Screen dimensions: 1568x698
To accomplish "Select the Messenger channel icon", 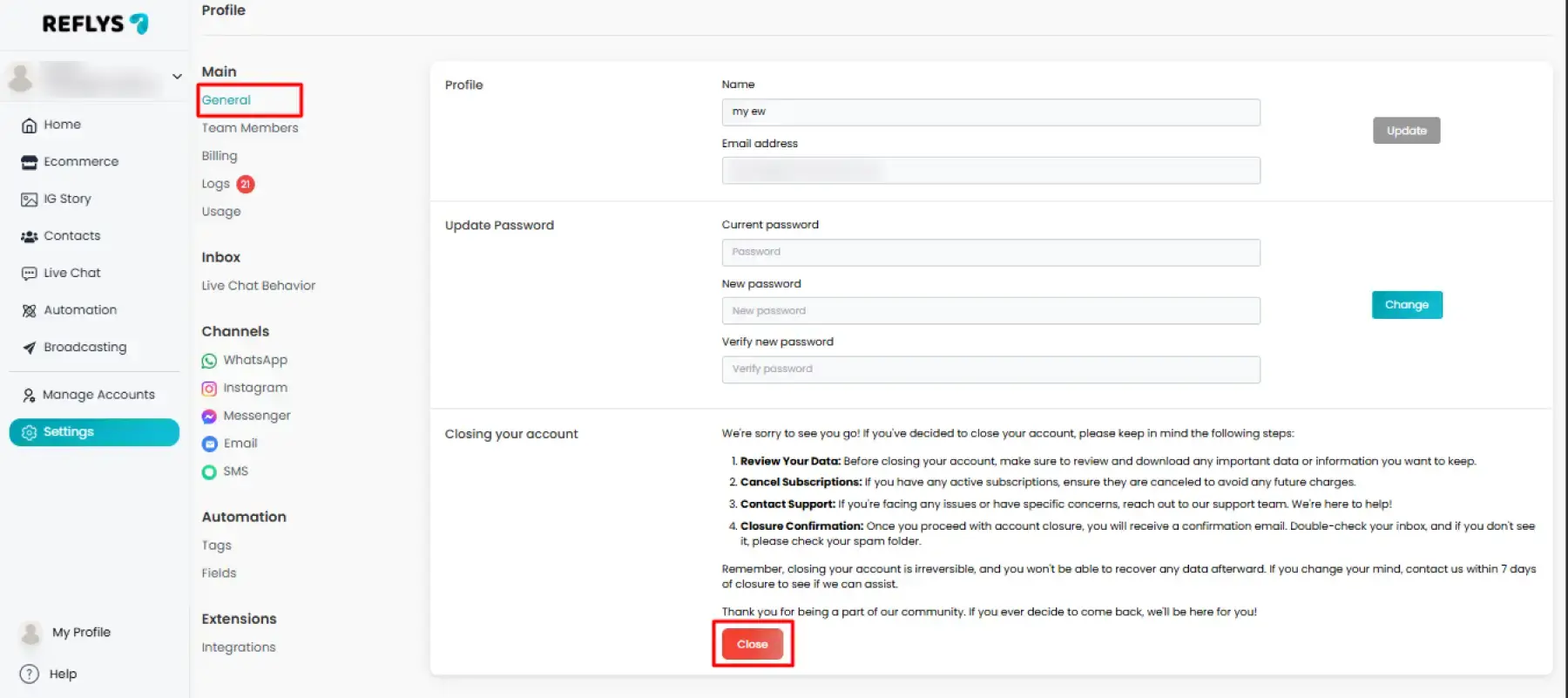I will click(x=209, y=417).
